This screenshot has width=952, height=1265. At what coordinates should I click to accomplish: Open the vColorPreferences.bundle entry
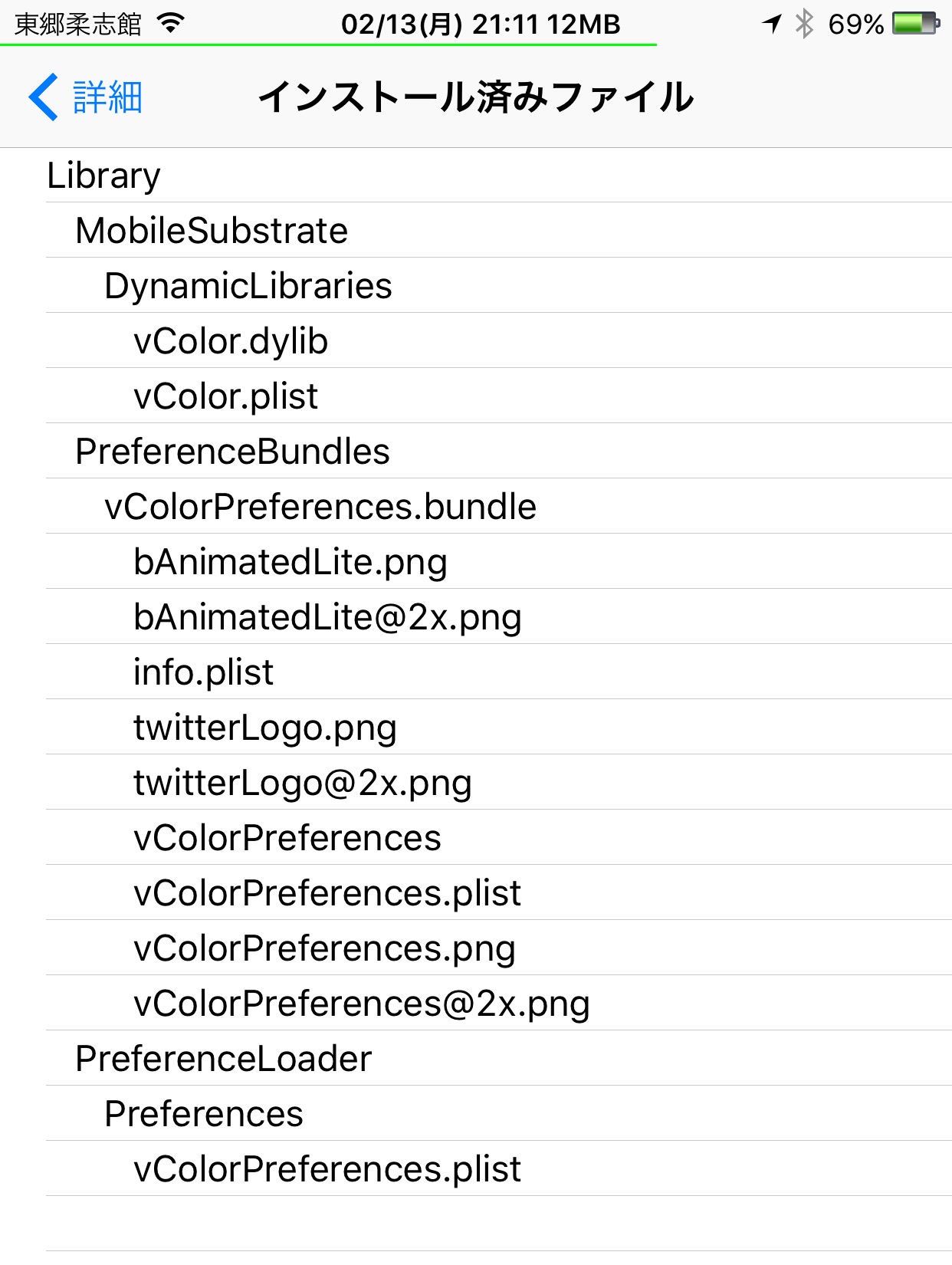499,507
